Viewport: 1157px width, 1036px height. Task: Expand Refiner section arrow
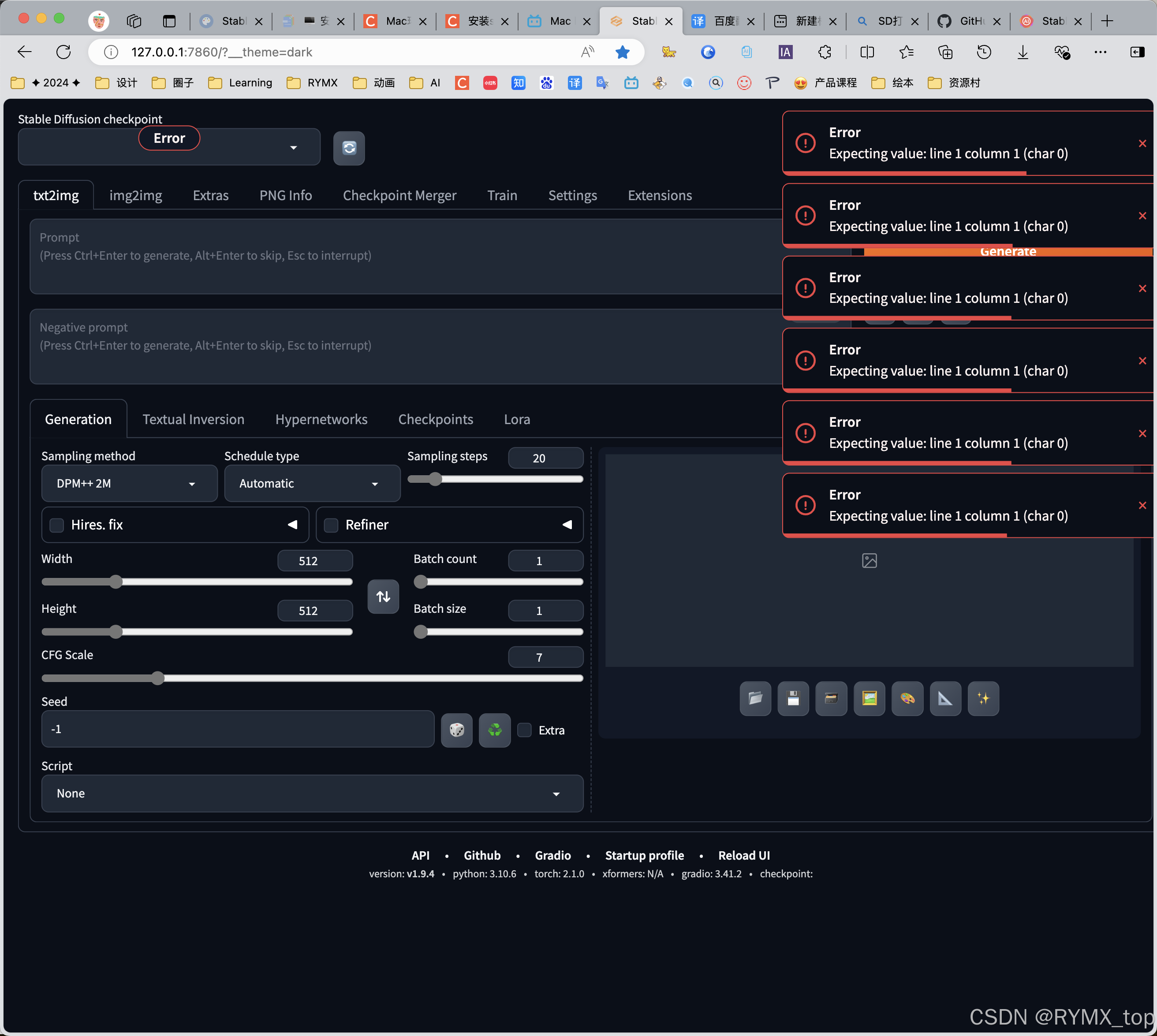coord(567,525)
